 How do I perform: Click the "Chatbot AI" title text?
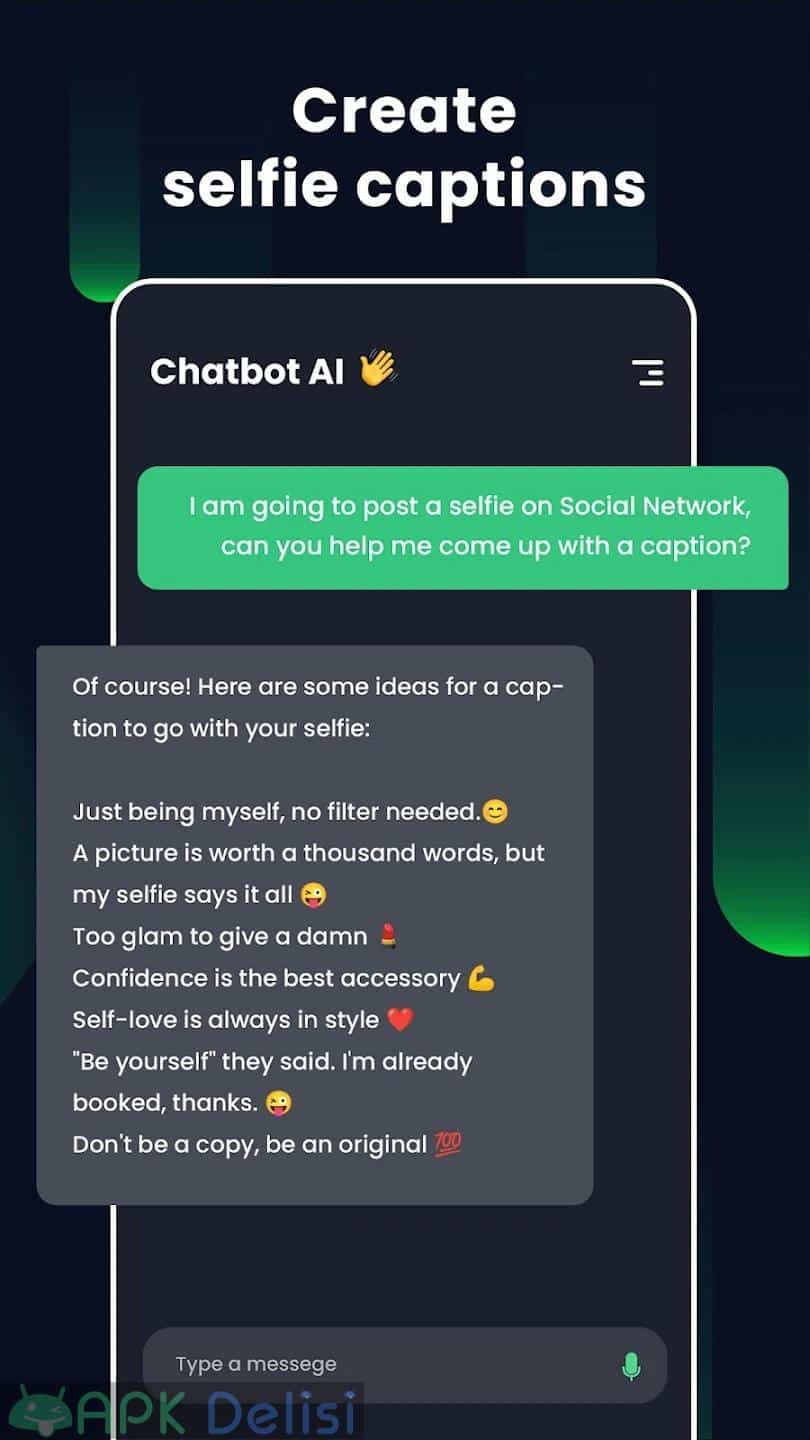tap(247, 371)
